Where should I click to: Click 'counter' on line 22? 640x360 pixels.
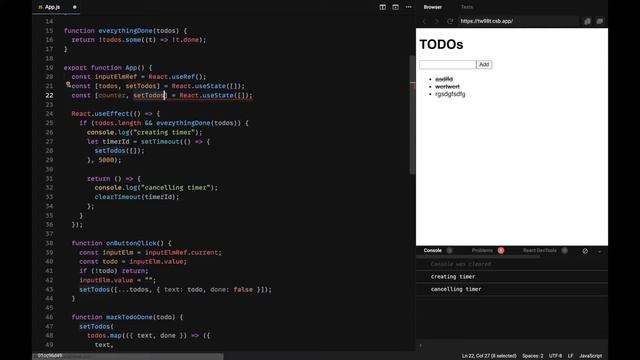click(112, 95)
